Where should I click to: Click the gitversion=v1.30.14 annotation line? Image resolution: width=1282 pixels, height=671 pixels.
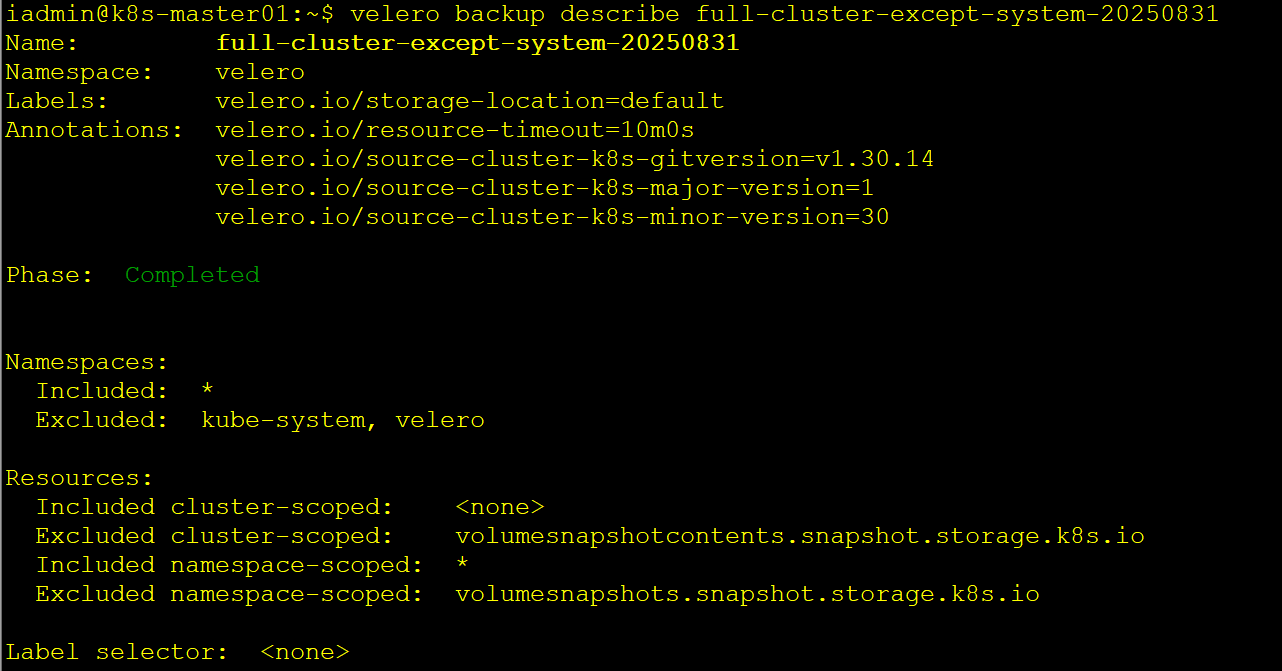pos(574,159)
